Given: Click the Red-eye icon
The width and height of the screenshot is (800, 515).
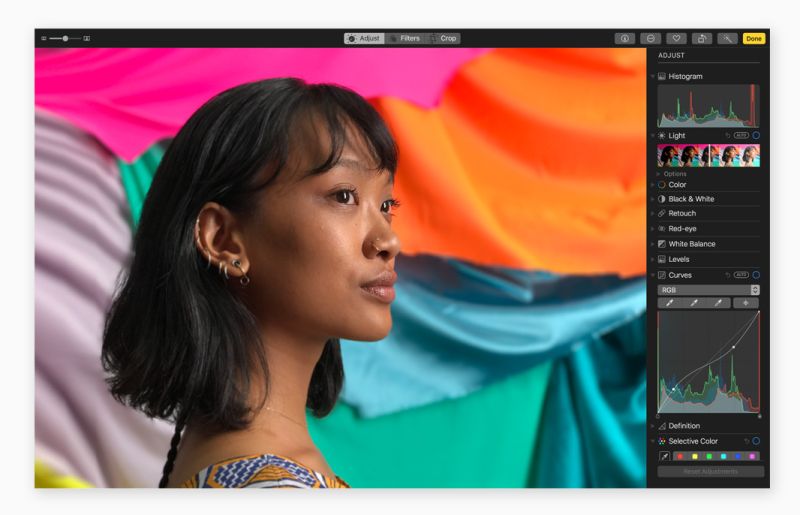Looking at the screenshot, I should pyautogui.click(x=662, y=229).
